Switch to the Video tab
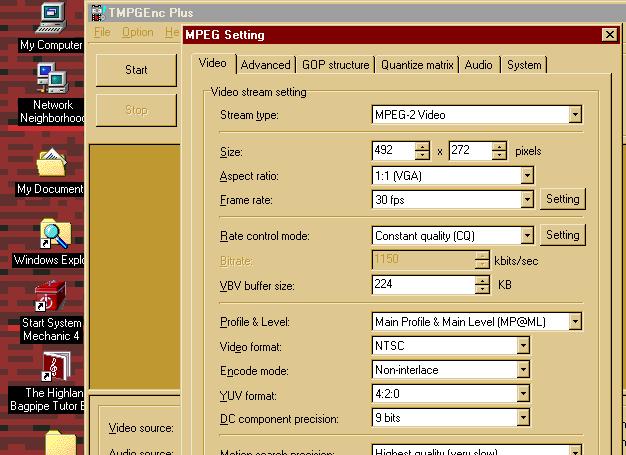 pos(213,63)
